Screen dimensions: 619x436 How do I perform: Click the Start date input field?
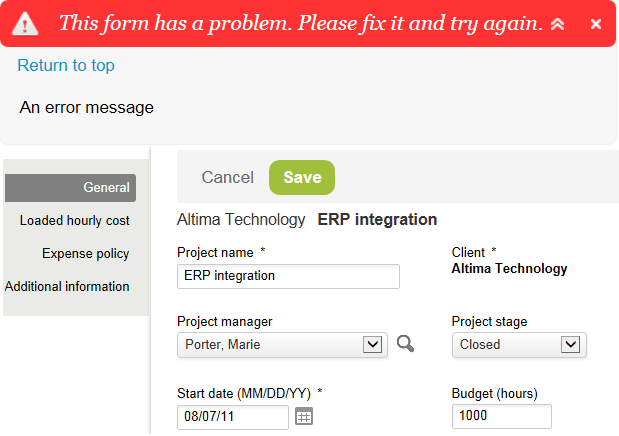tap(232, 417)
